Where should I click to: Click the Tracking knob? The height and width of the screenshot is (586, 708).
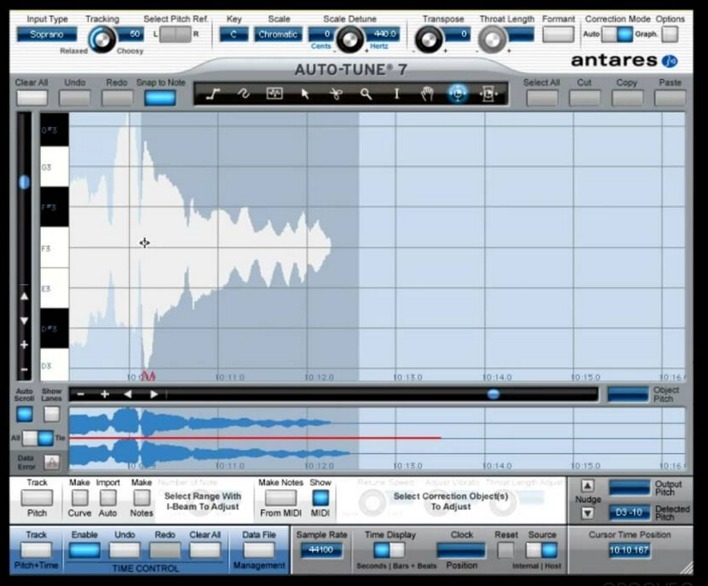(102, 40)
